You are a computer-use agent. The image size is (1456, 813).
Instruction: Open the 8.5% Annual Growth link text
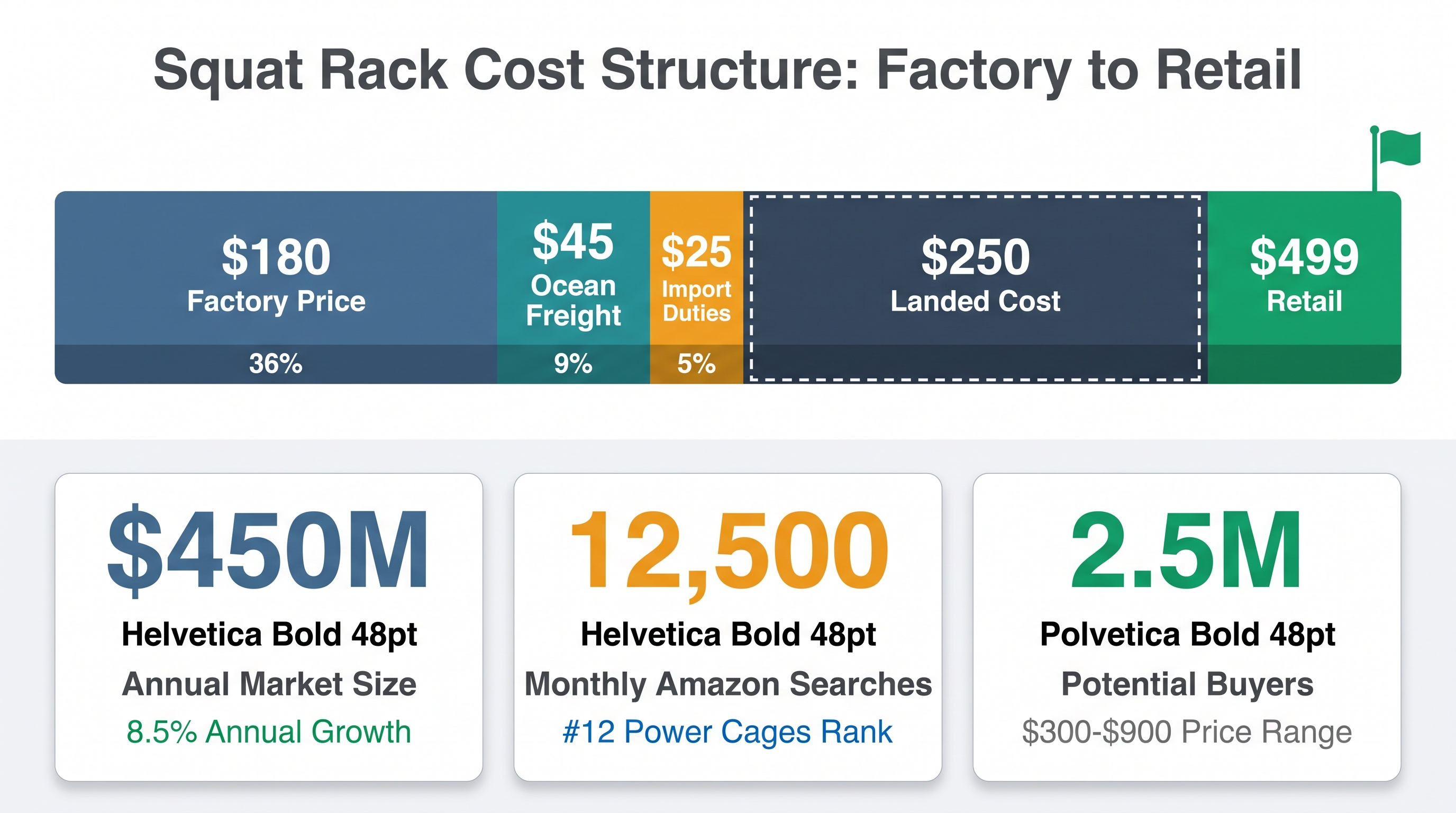coord(268,731)
